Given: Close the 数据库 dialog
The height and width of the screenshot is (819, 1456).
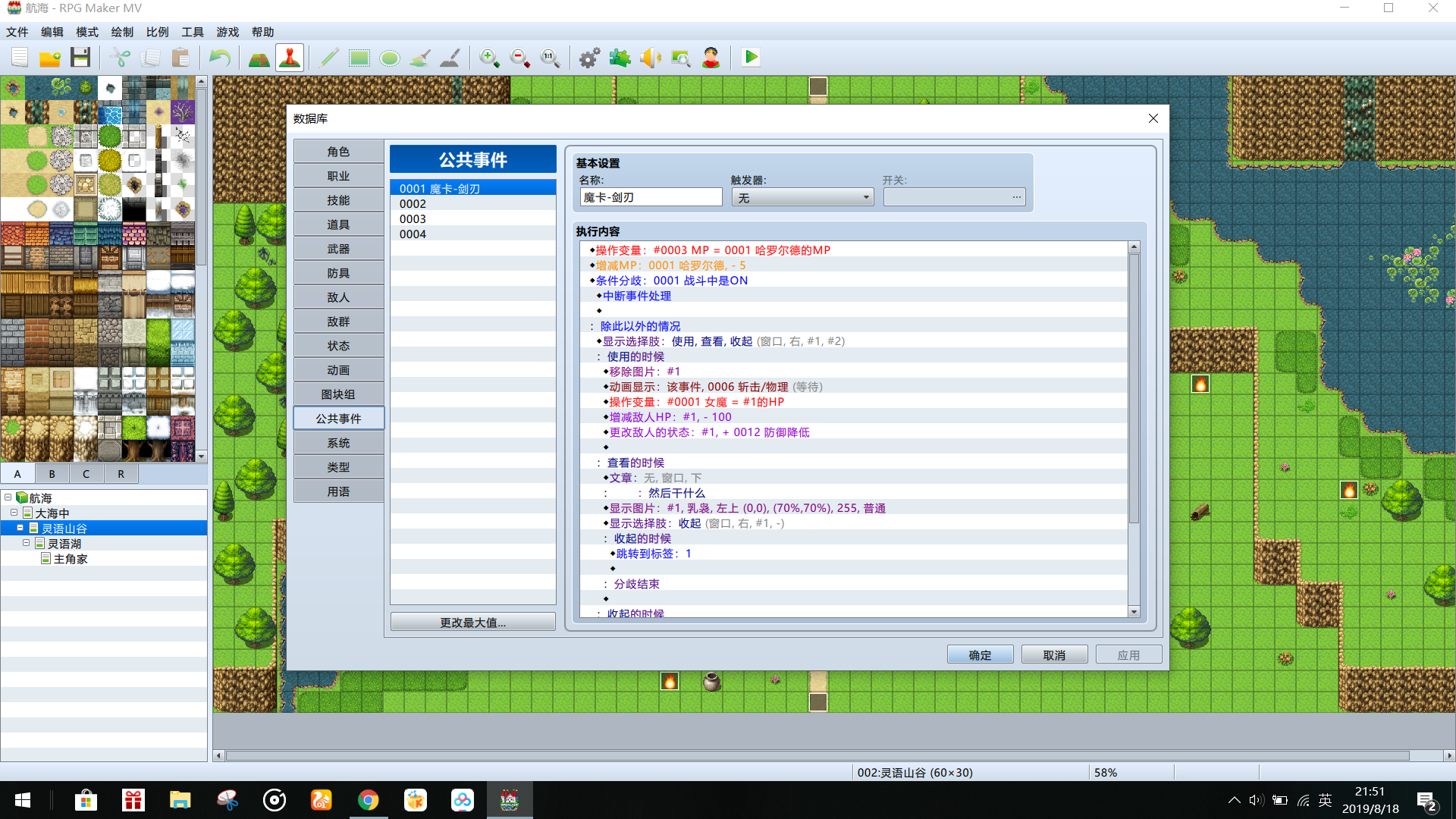Looking at the screenshot, I should [1153, 118].
